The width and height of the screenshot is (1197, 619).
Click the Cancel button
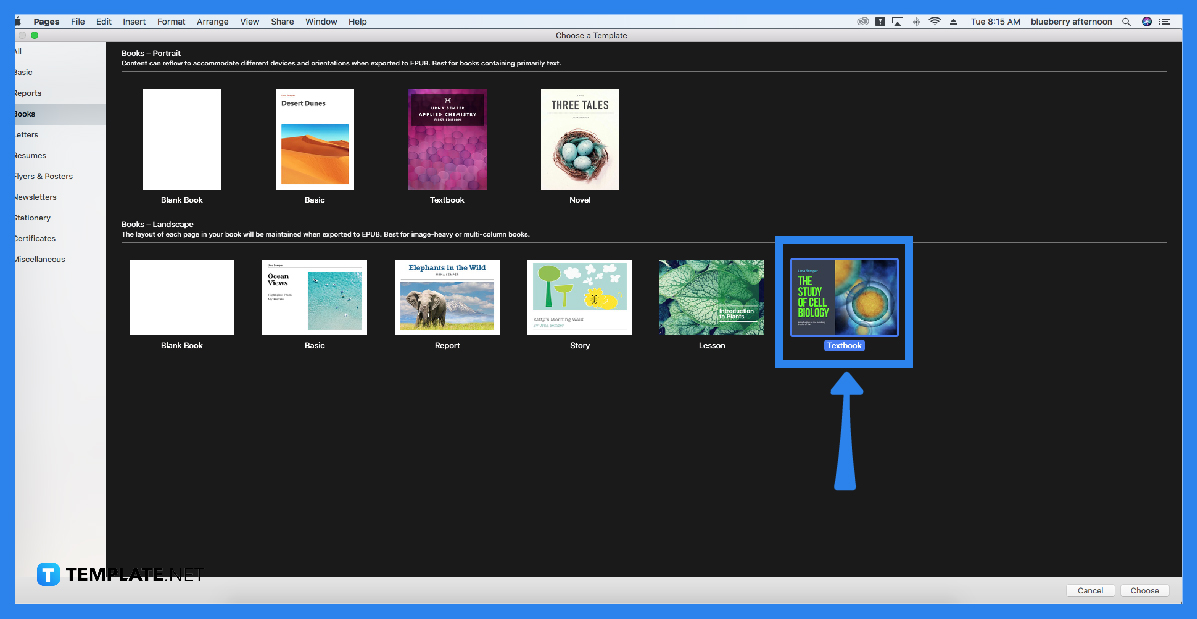click(1090, 590)
